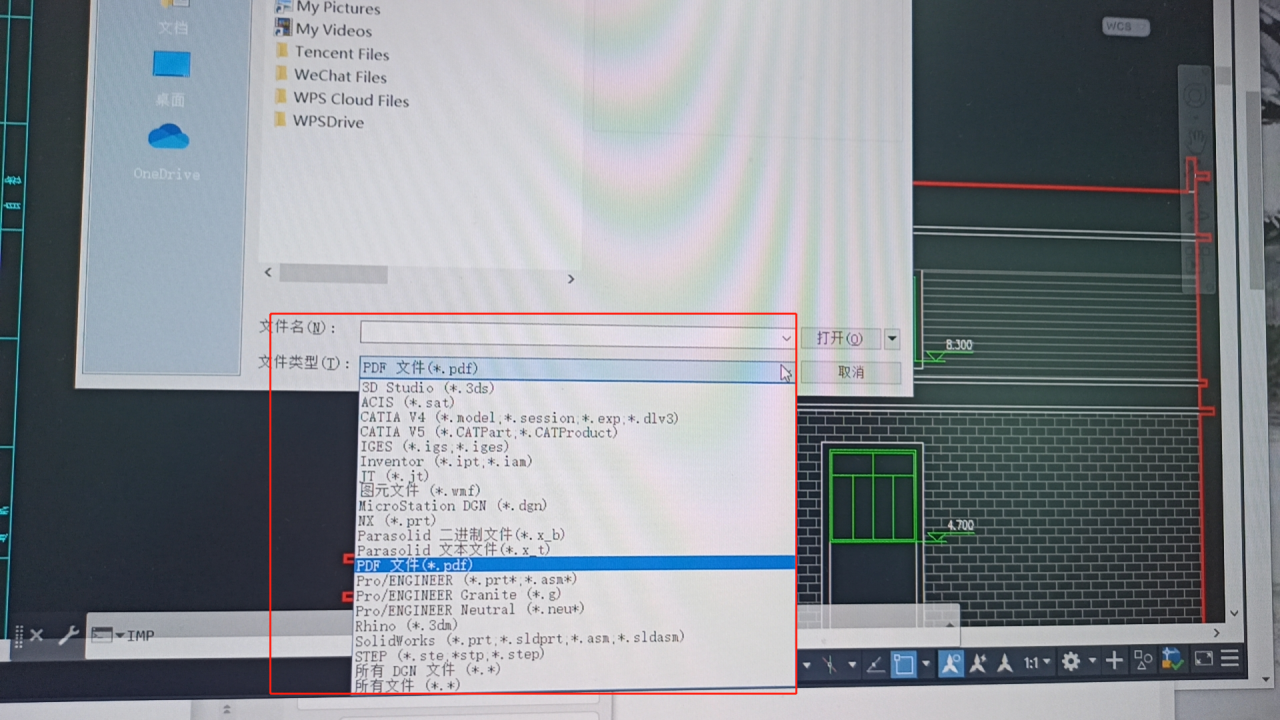1280x720 pixels.
Task: Click the 文件名 file name input field
Action: (x=570, y=338)
